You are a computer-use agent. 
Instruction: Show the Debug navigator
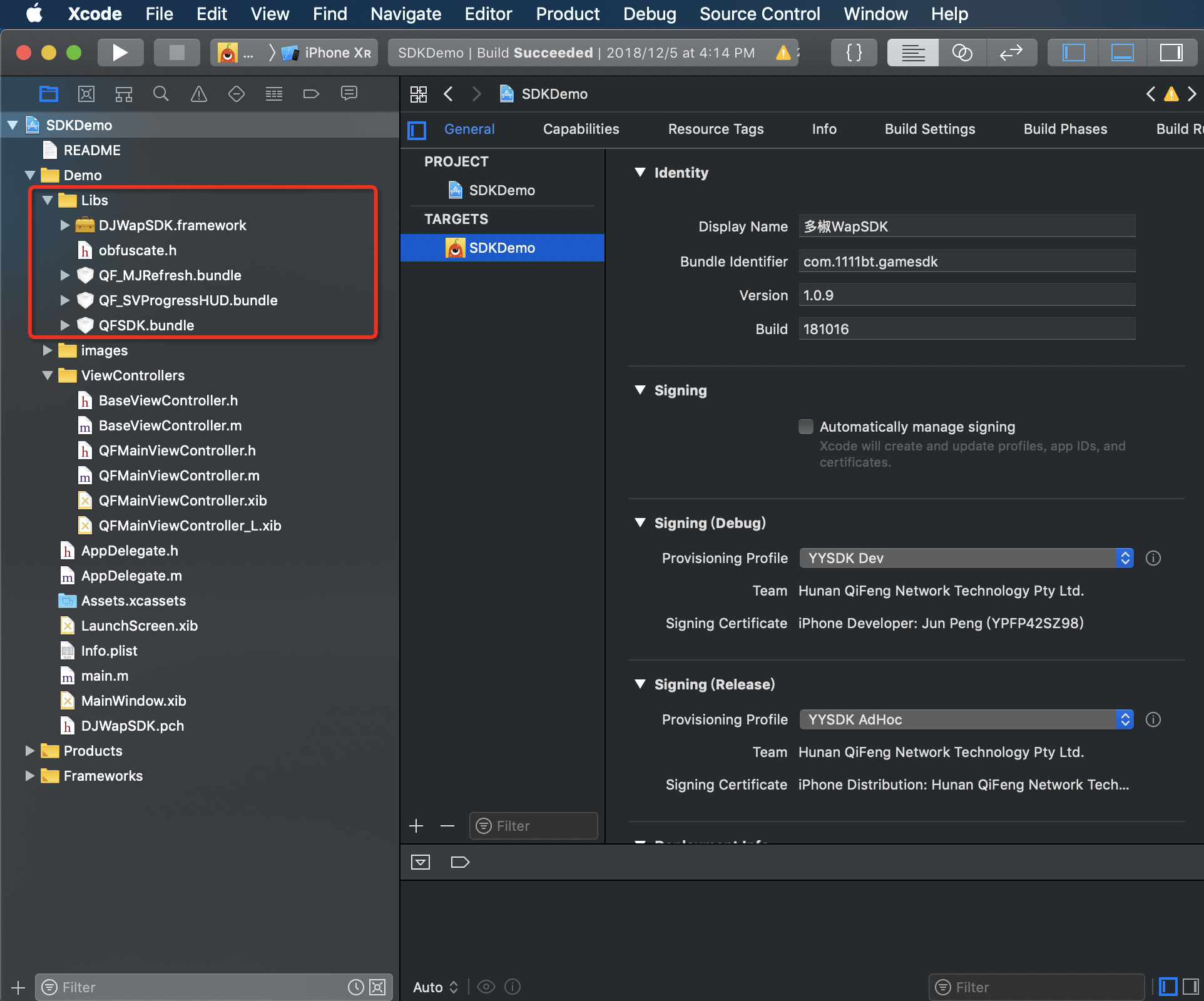click(274, 94)
